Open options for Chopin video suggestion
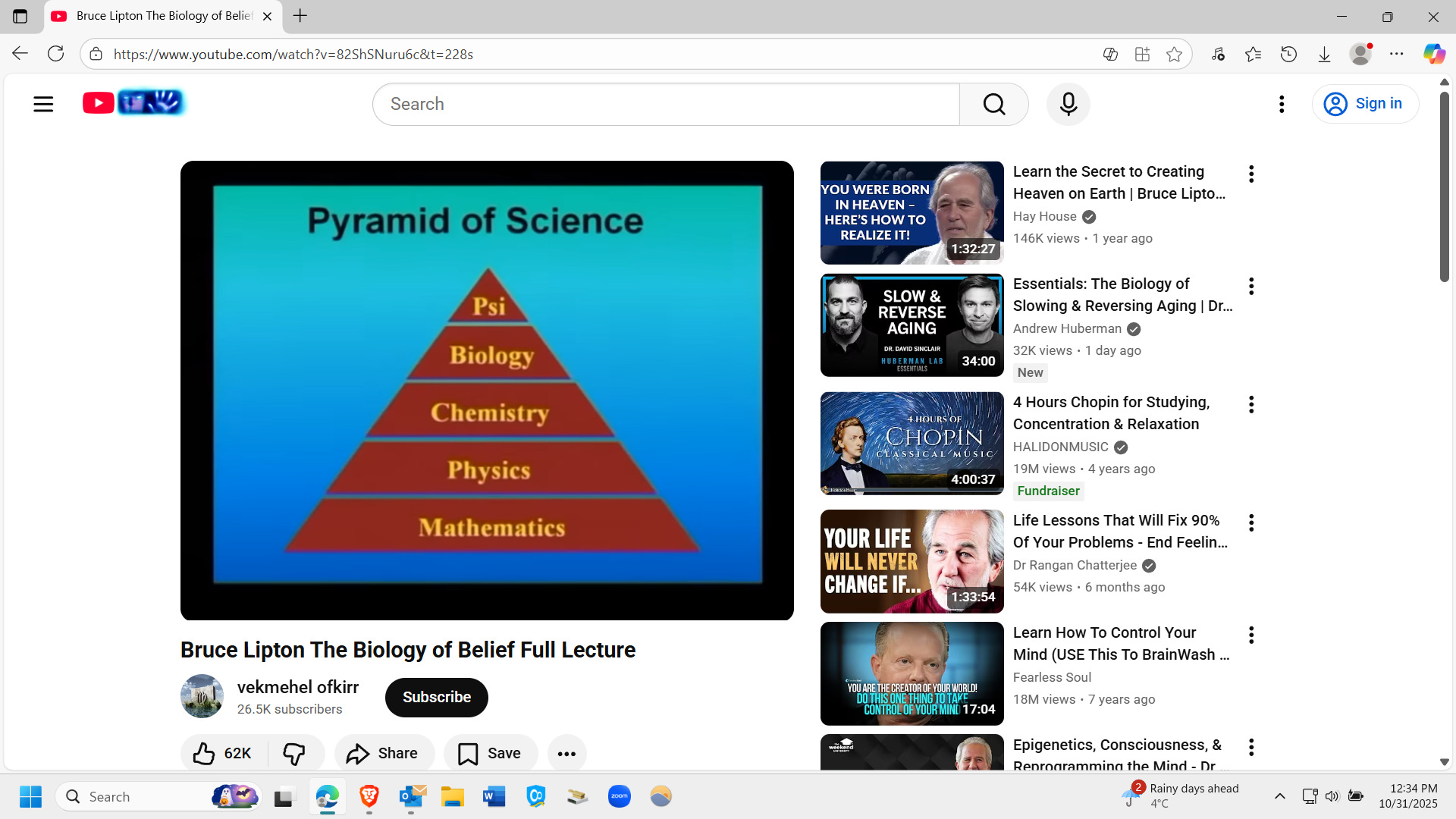The image size is (1456, 819). click(1251, 404)
